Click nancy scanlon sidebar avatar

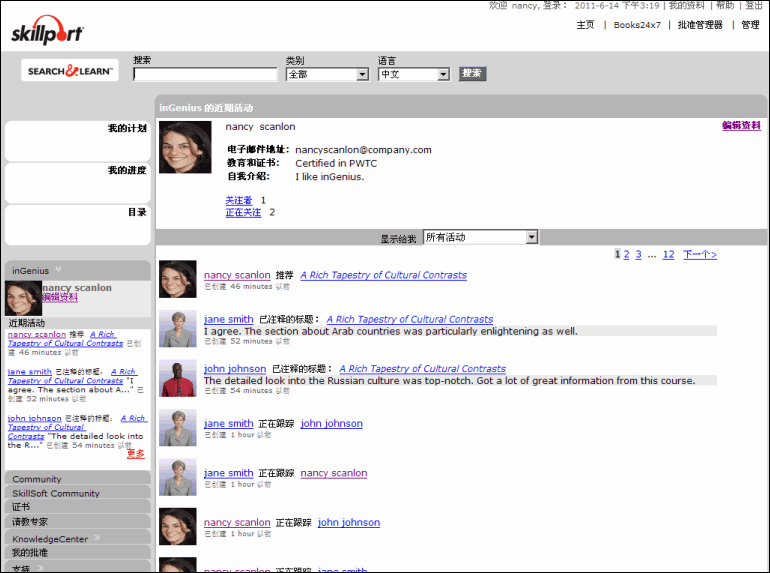(x=23, y=298)
